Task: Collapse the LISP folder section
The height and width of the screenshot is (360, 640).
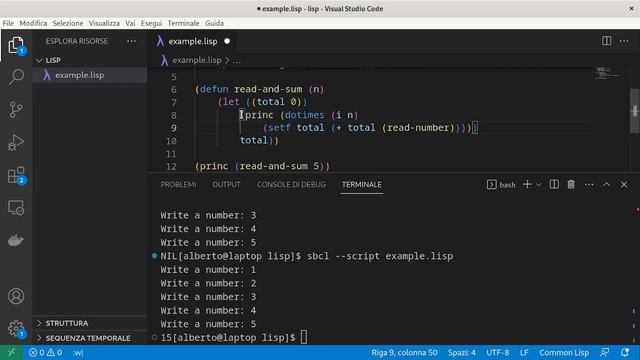Action: (x=90, y=60)
